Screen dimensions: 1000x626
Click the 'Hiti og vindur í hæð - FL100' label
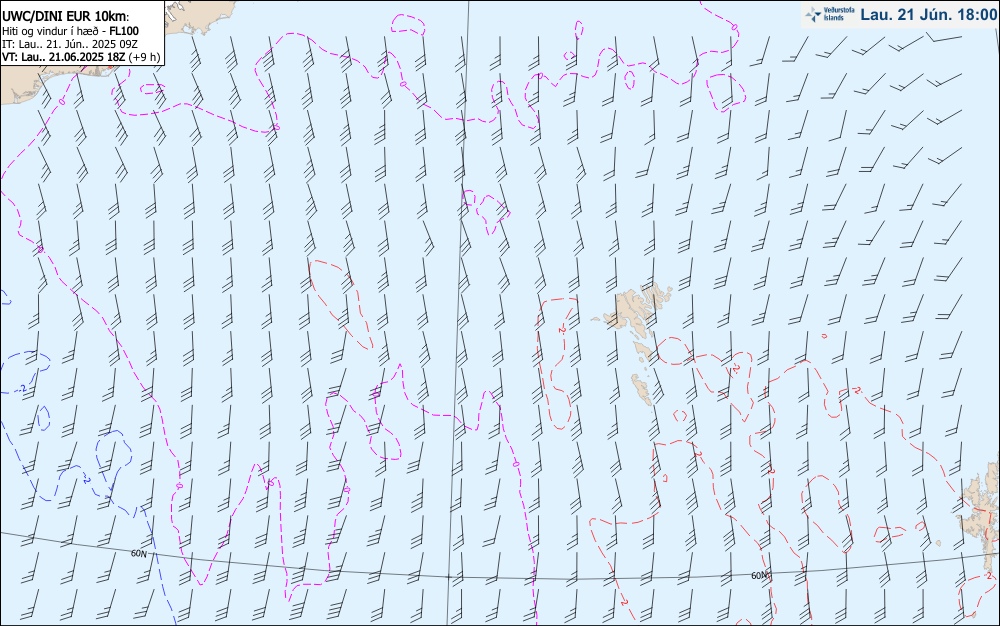[70, 31]
